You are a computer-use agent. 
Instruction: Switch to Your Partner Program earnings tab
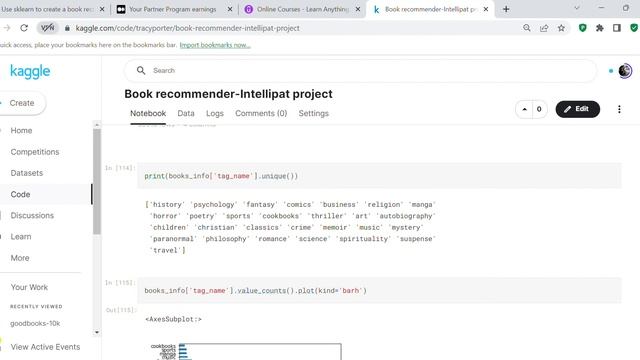[172, 9]
